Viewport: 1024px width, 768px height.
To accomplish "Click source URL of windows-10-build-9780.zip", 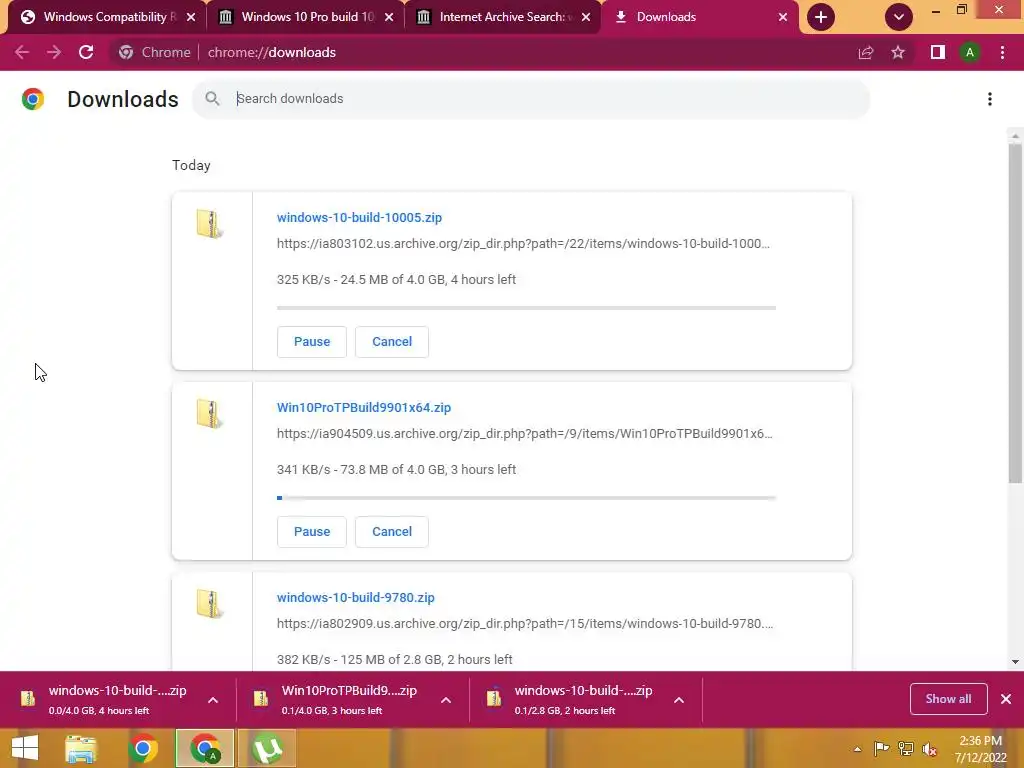I will [x=525, y=624].
